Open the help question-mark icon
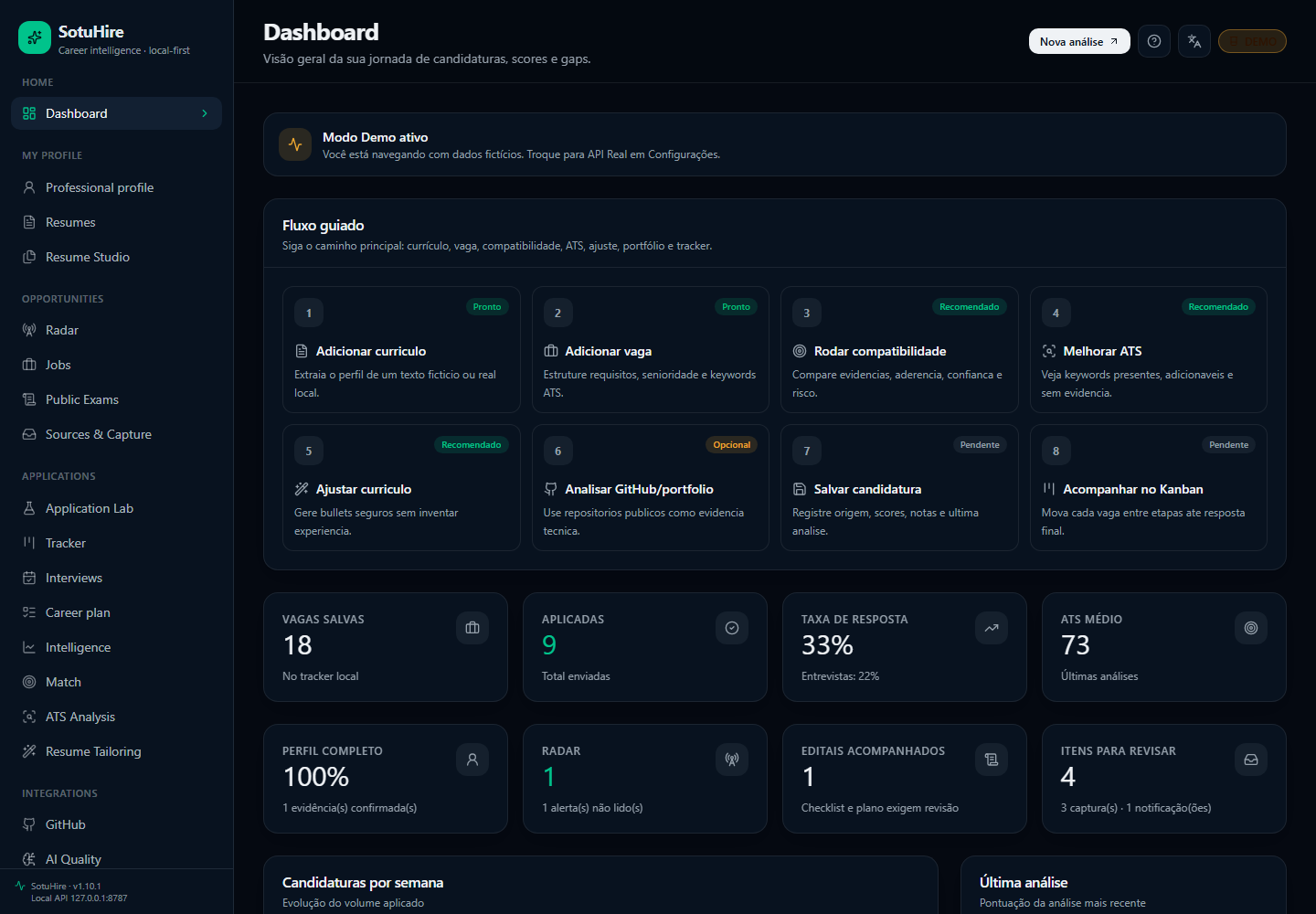 point(1154,41)
